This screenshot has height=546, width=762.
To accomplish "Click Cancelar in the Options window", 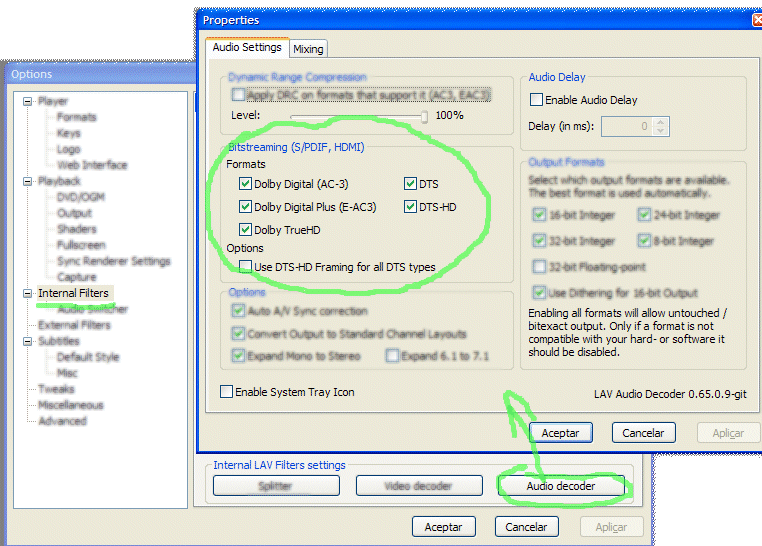I will (526, 527).
